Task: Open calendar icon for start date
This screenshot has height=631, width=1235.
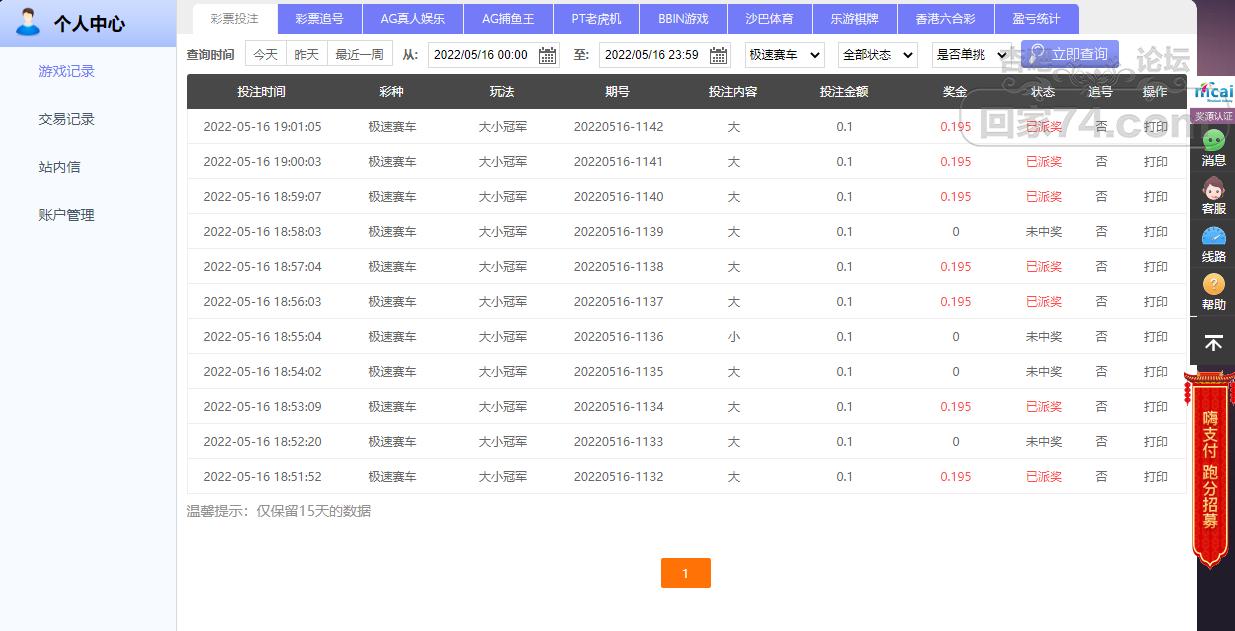Action: point(547,55)
